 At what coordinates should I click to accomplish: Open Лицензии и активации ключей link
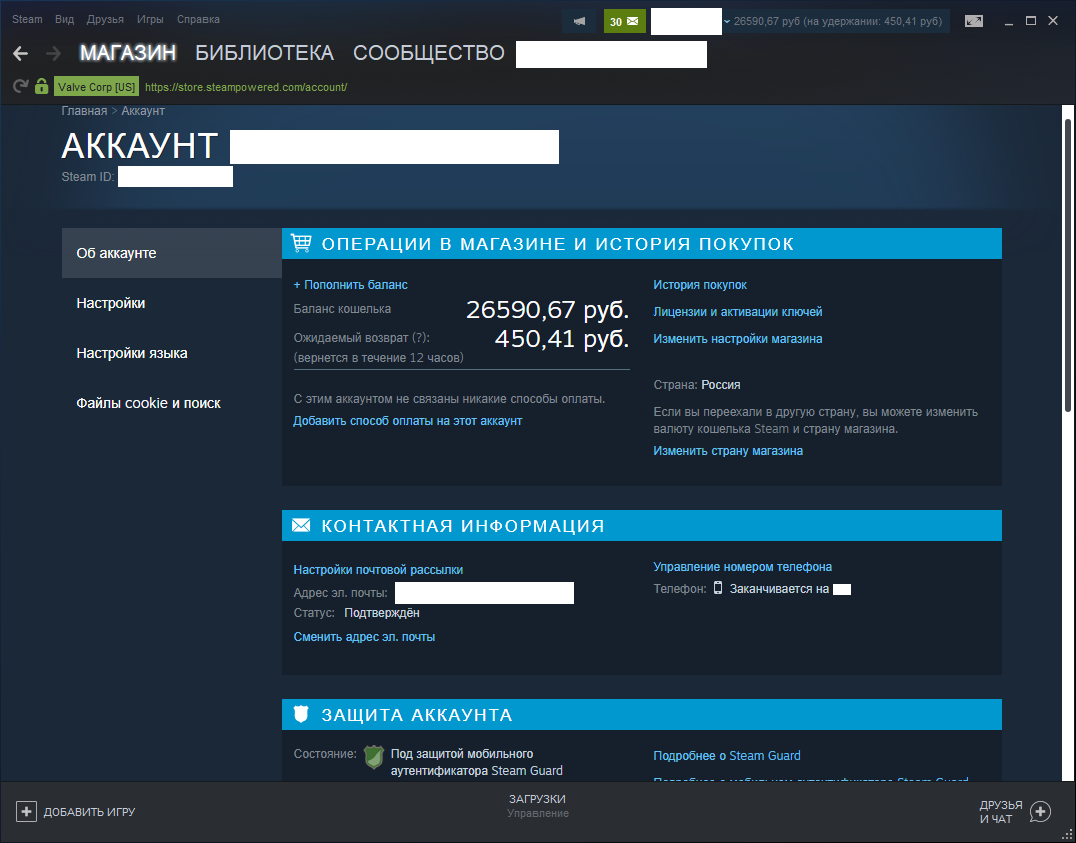coord(738,312)
